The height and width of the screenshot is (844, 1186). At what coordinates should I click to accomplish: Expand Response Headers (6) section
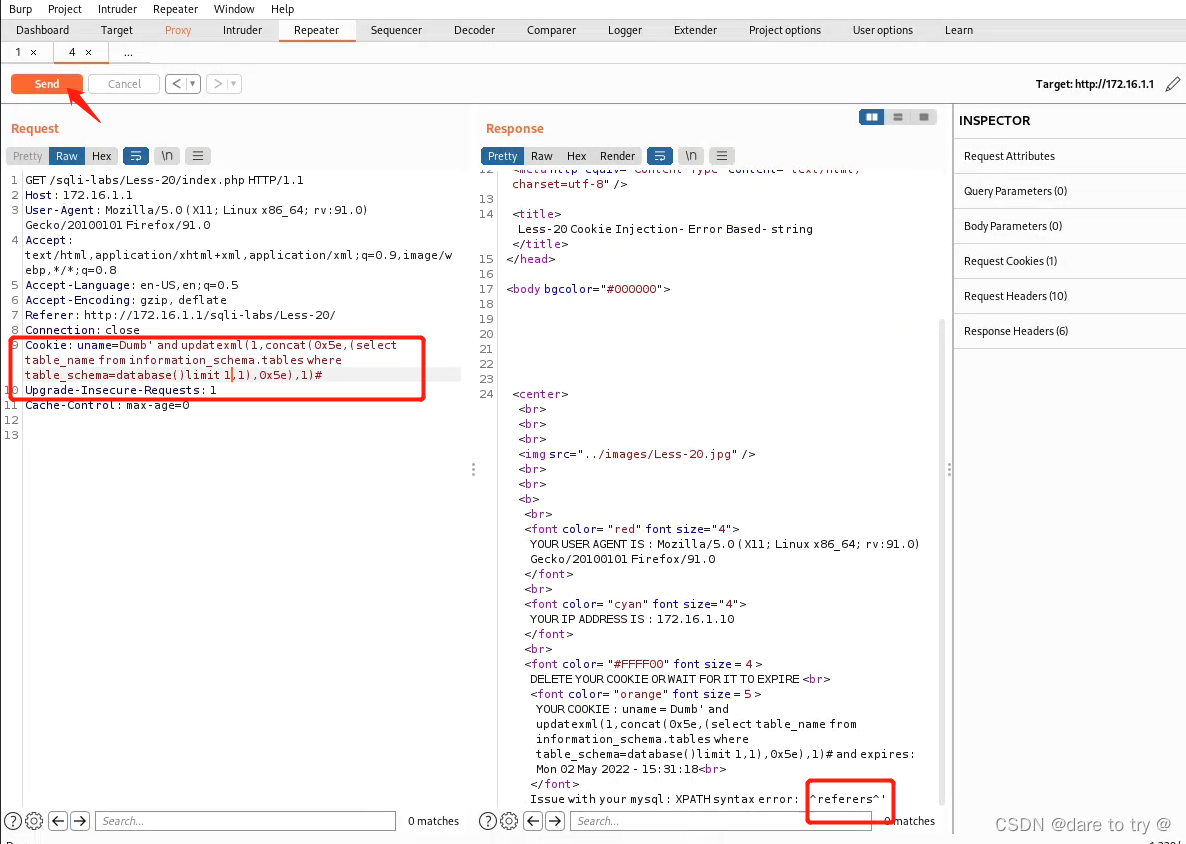pyautogui.click(x=1070, y=330)
